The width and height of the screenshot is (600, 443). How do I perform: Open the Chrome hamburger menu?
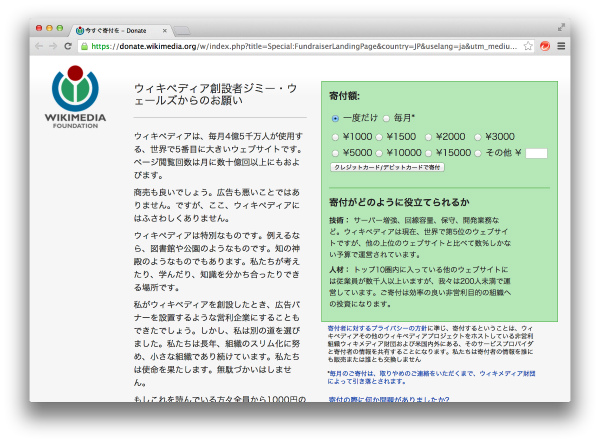(561, 46)
